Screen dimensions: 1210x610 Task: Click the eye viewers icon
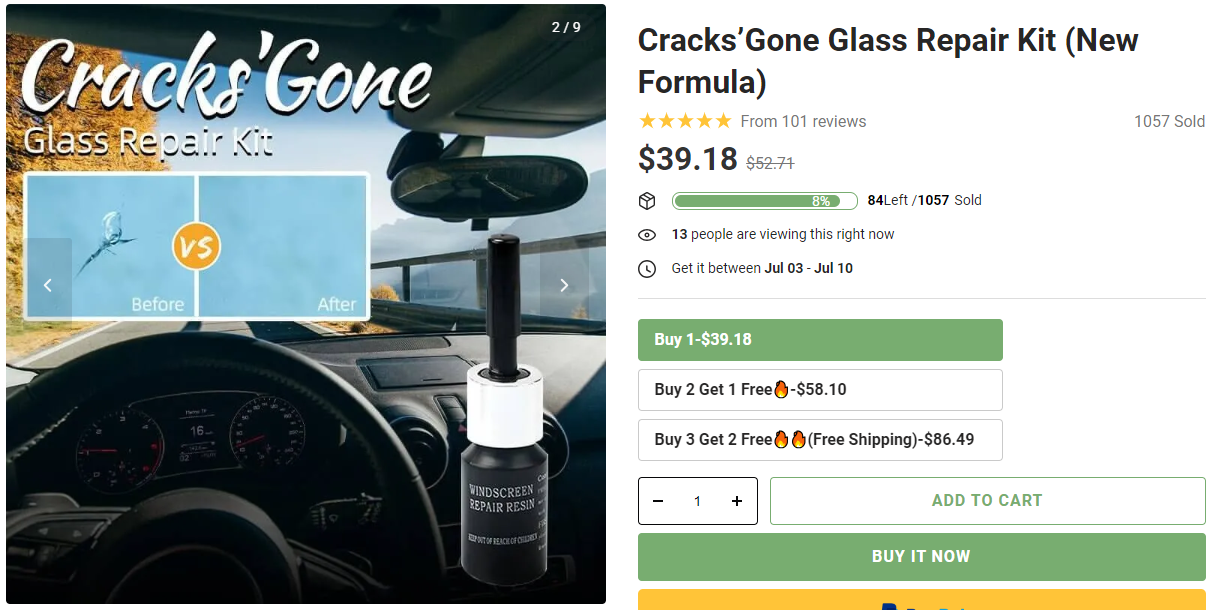(647, 235)
